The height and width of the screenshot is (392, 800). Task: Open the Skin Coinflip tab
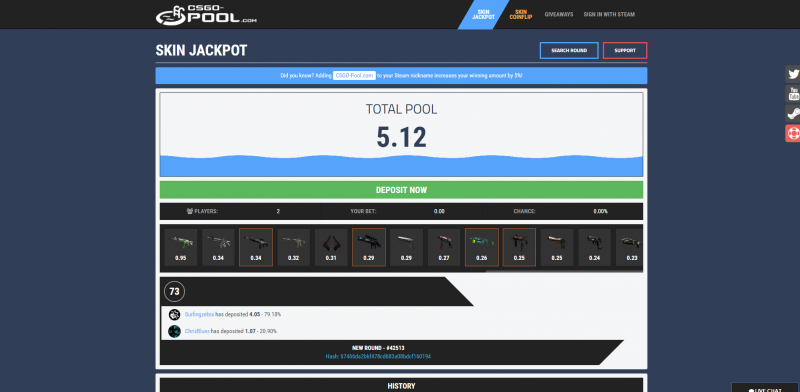click(x=520, y=14)
